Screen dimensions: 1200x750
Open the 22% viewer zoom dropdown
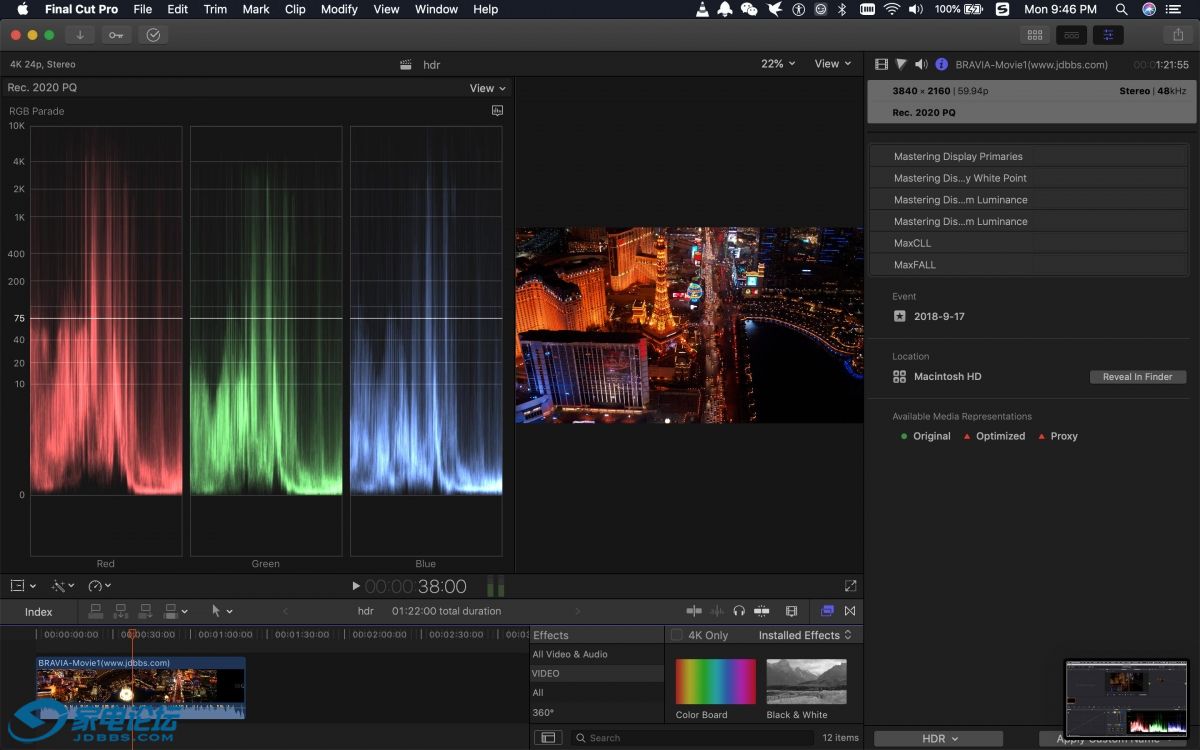point(778,63)
